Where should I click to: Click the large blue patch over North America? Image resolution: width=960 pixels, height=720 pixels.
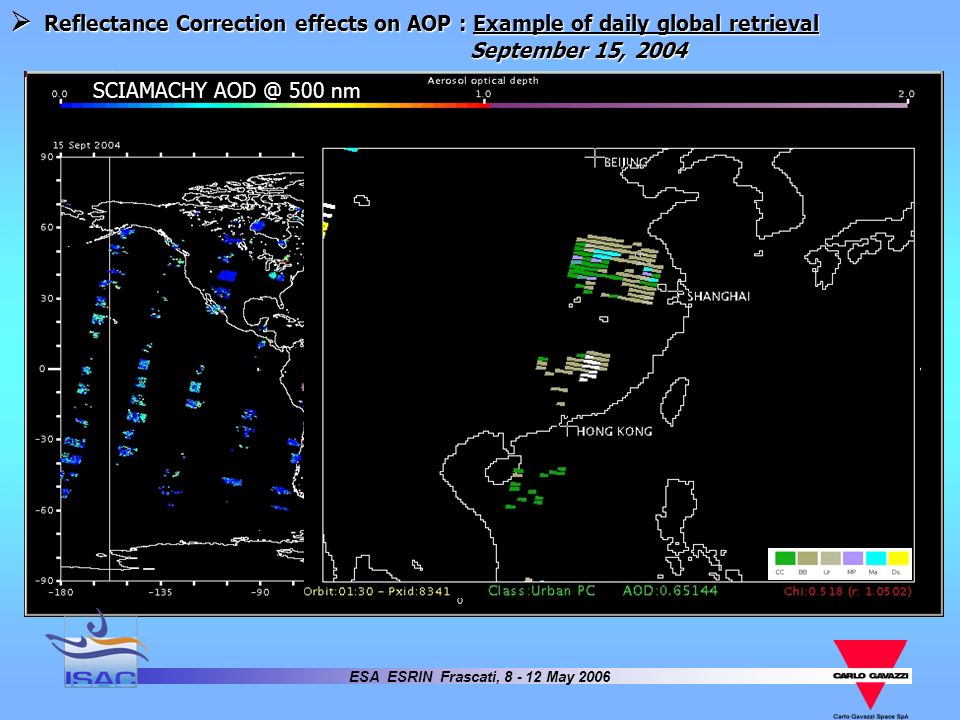coord(227,276)
